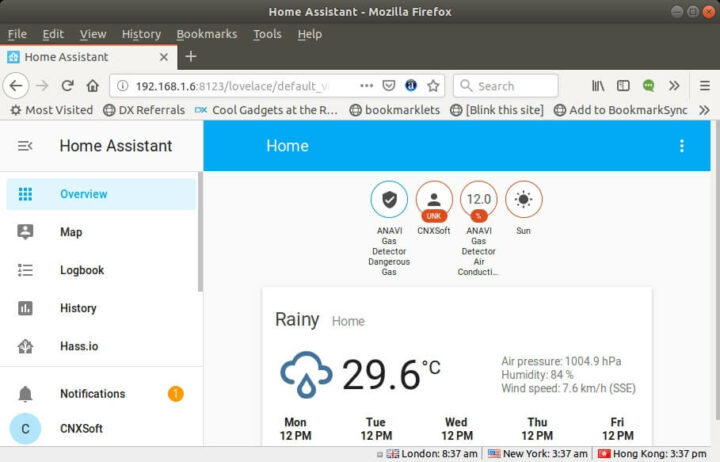
Task: Collapse the Home Assistant sidebar menu icon
Action: (25, 146)
